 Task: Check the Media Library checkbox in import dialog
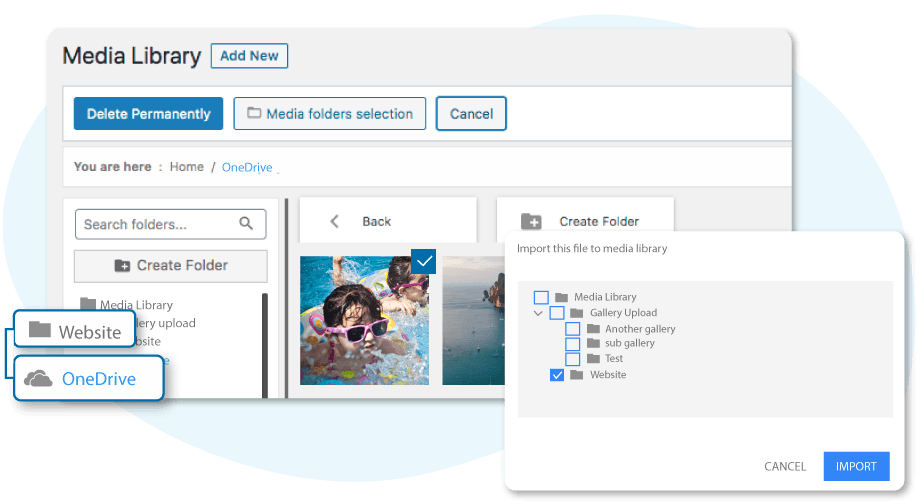coord(541,297)
